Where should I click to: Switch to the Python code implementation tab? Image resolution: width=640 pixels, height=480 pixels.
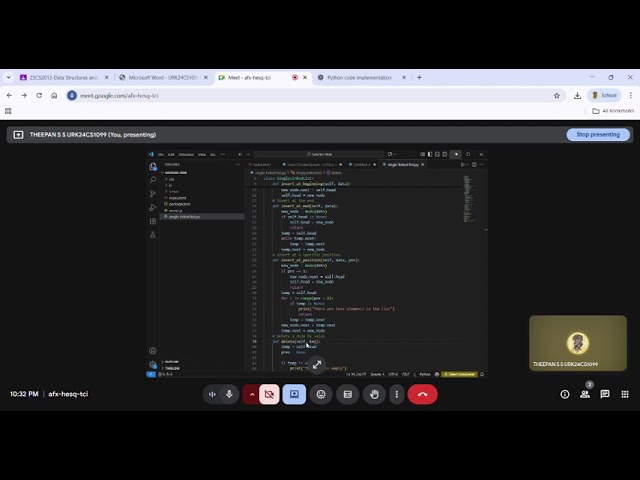[x=359, y=78]
